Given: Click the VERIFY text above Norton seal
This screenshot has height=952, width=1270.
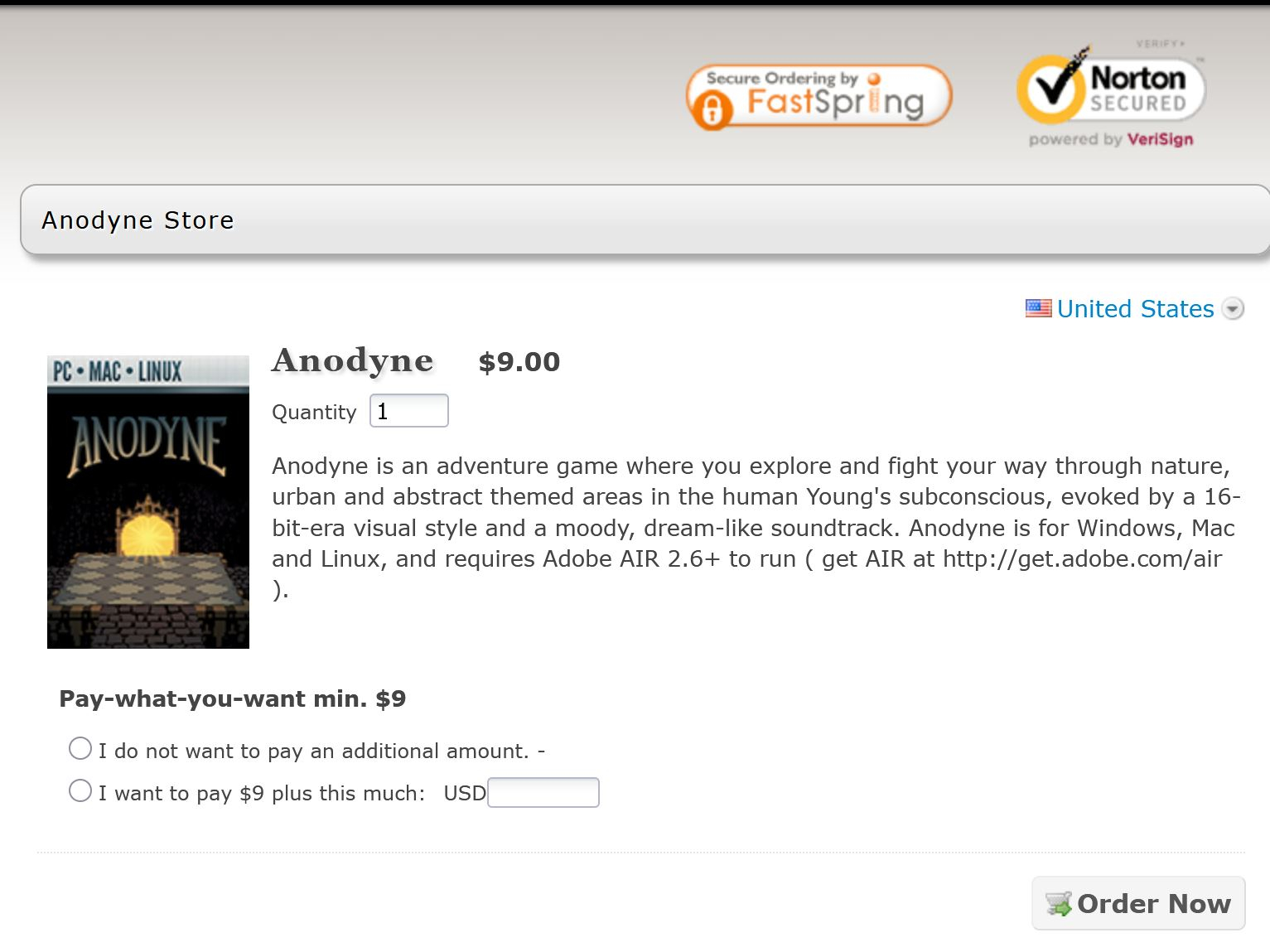Looking at the screenshot, I should click(1160, 43).
